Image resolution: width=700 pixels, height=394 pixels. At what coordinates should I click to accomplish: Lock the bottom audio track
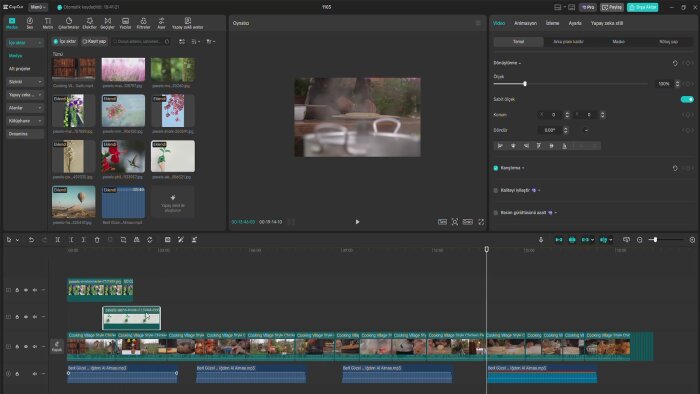click(x=17, y=373)
